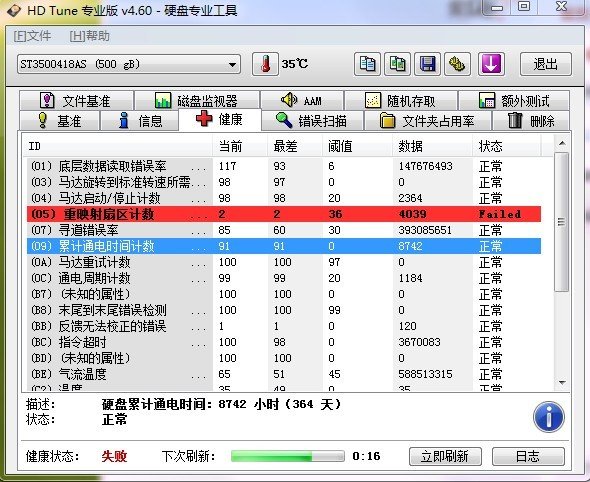Switch to the 基准 tab

[59, 121]
